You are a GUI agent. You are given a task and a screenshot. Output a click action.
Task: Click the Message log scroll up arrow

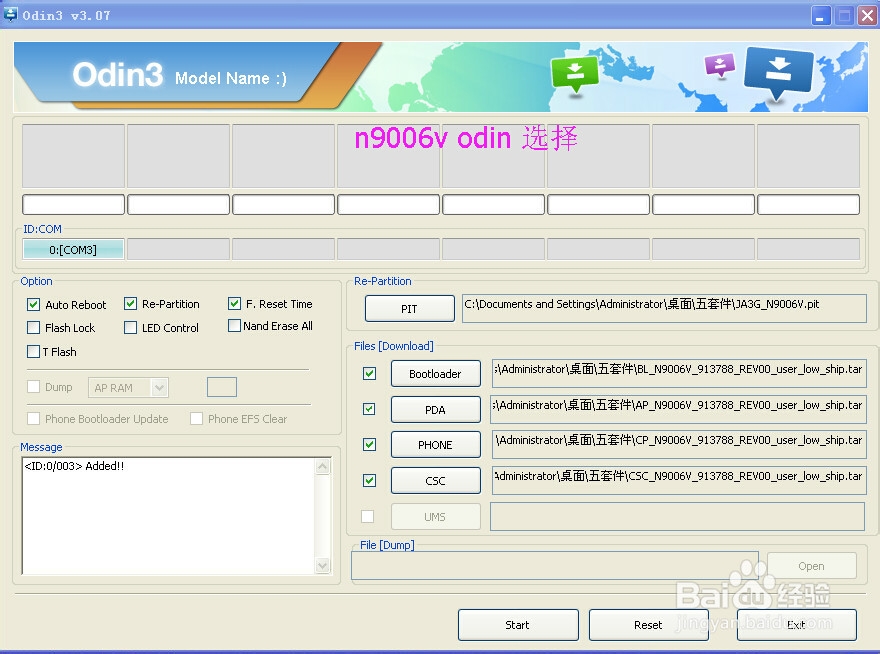point(323,467)
